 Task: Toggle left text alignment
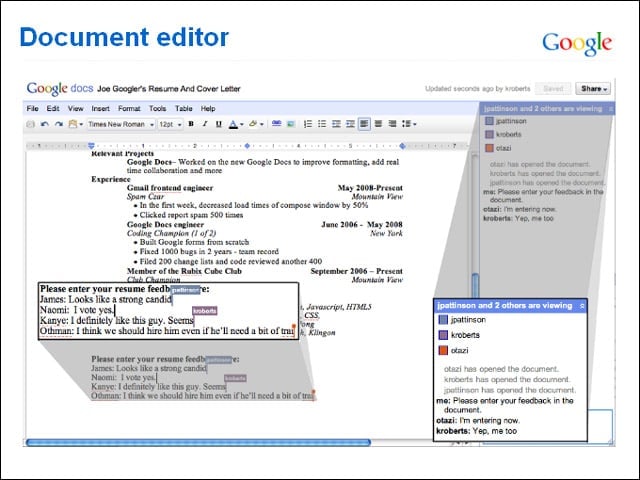tap(364, 124)
